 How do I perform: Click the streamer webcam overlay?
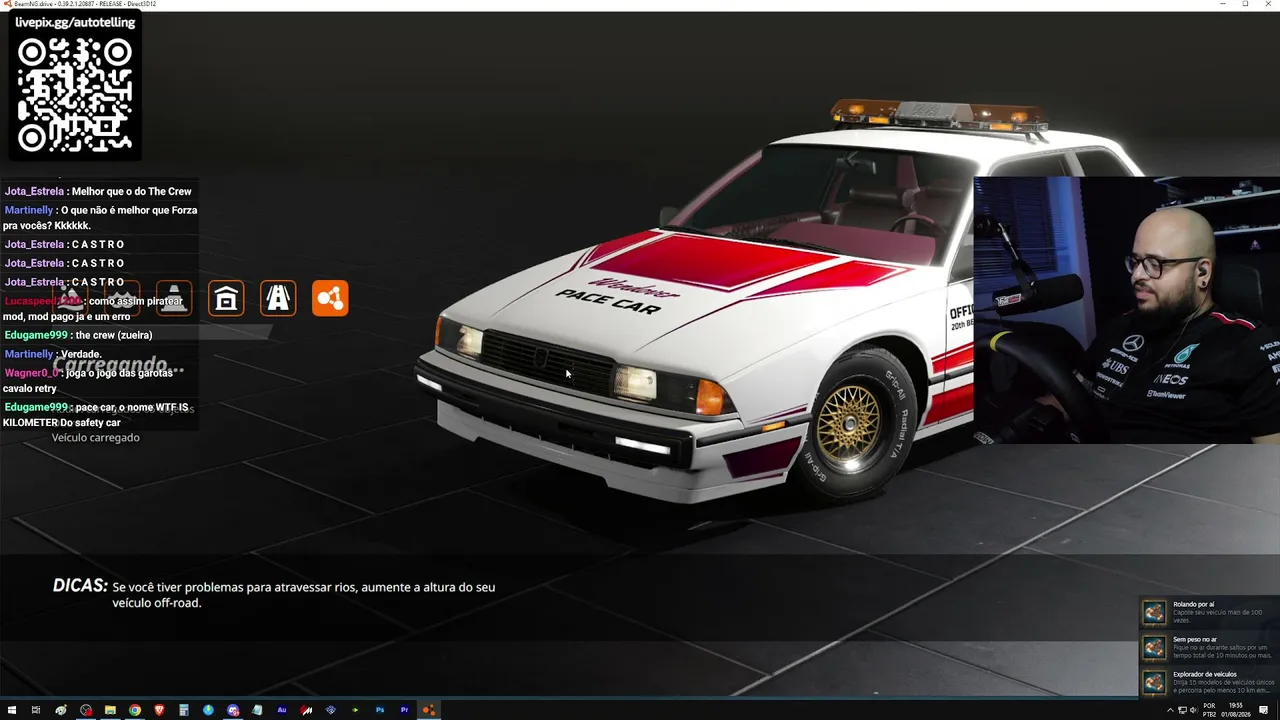1127,310
